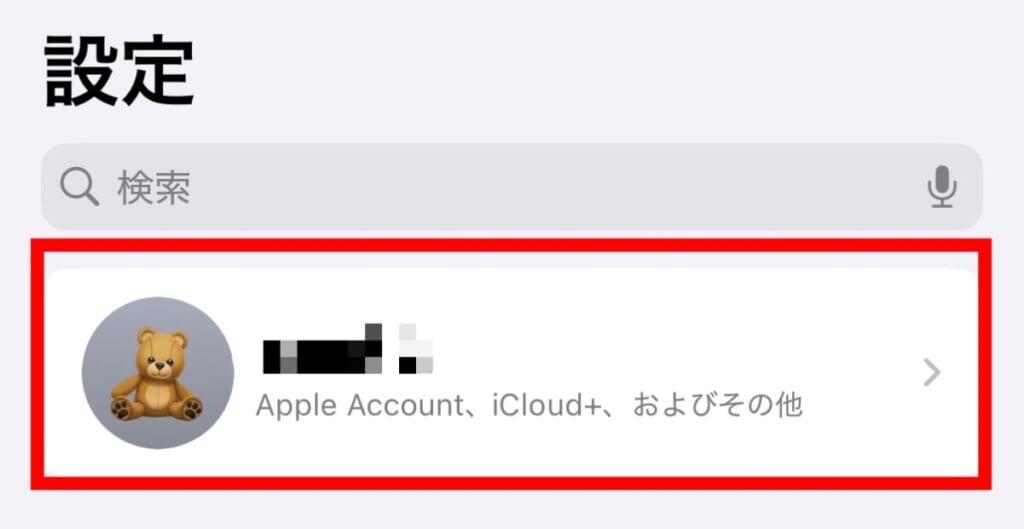
Task: Expand account details via right chevron
Action: (933, 373)
